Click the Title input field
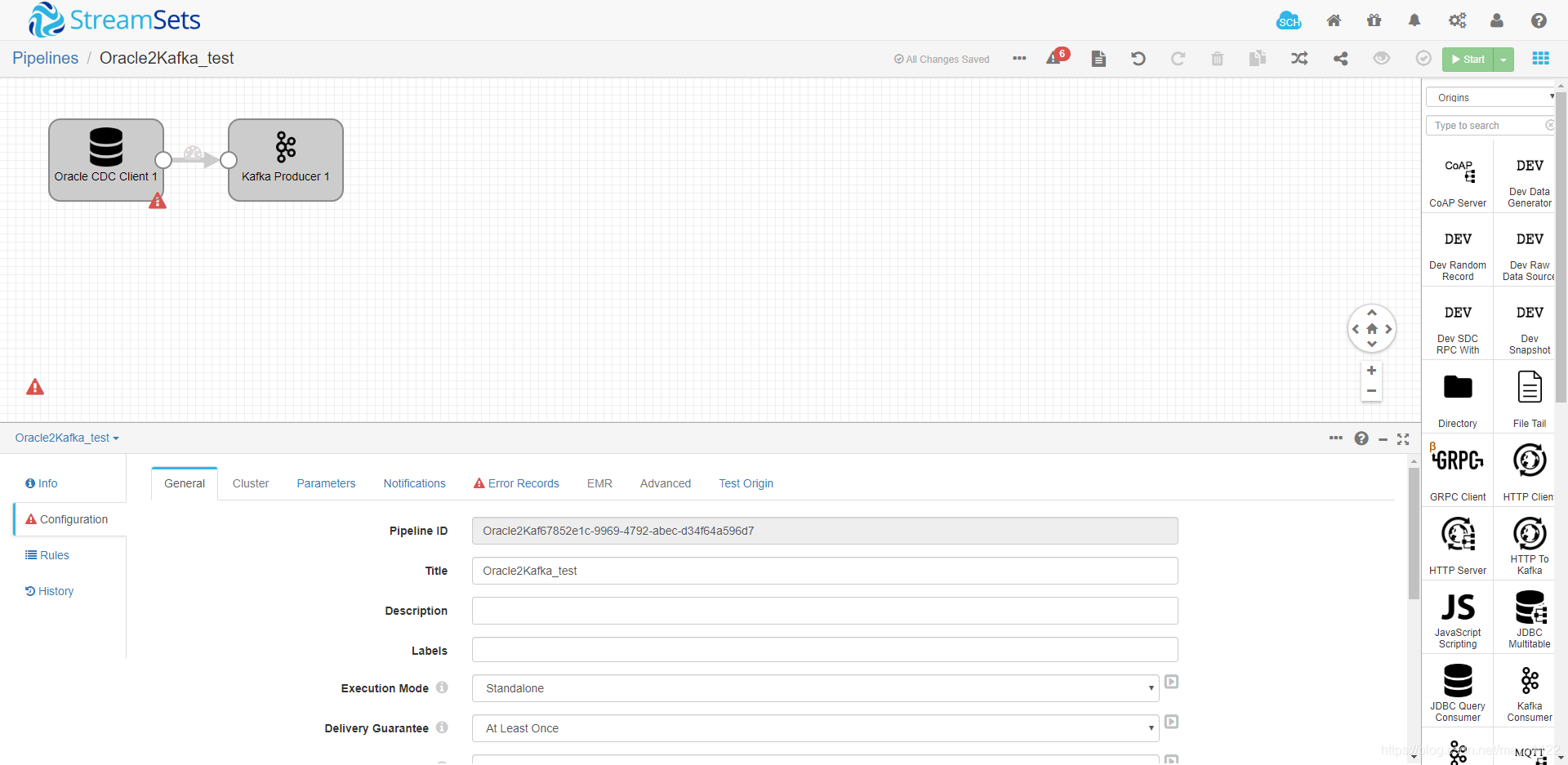The width and height of the screenshot is (1568, 765). pyautogui.click(x=825, y=571)
